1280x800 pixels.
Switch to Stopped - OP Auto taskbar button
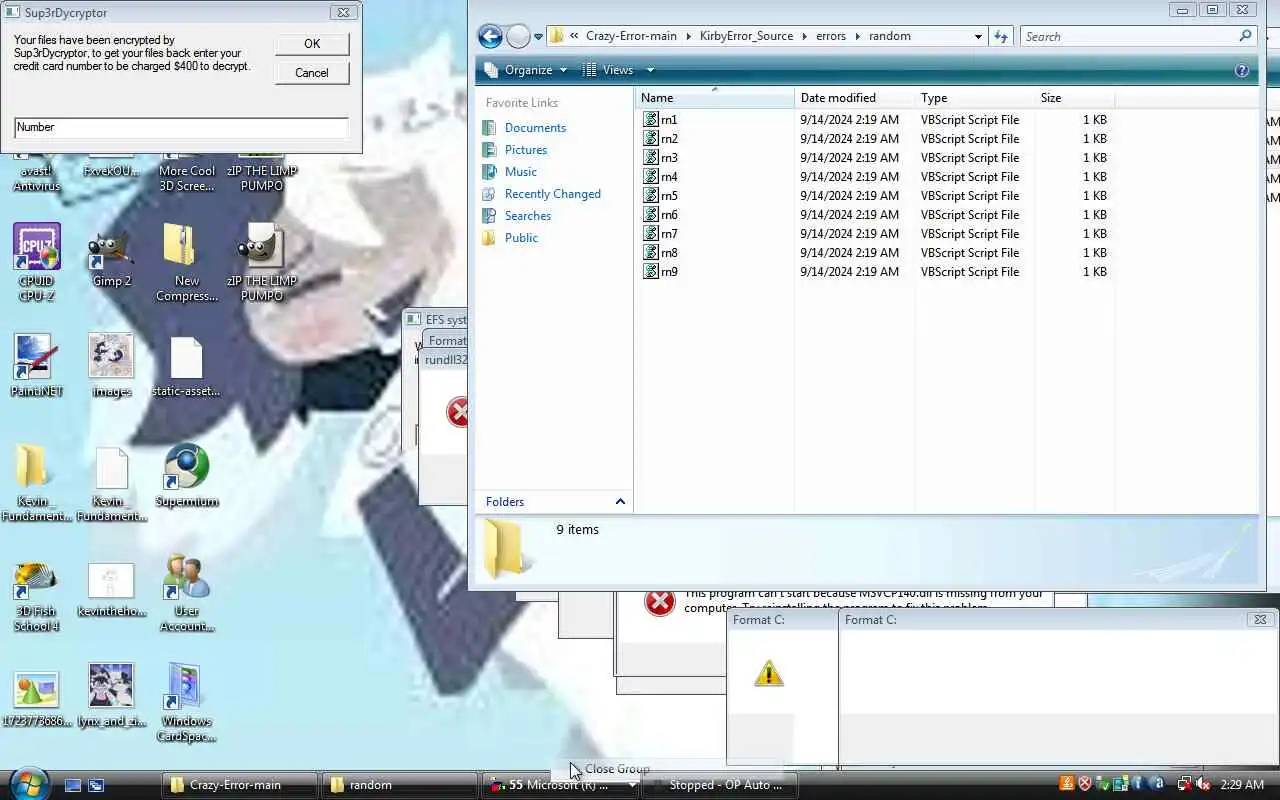(720, 785)
